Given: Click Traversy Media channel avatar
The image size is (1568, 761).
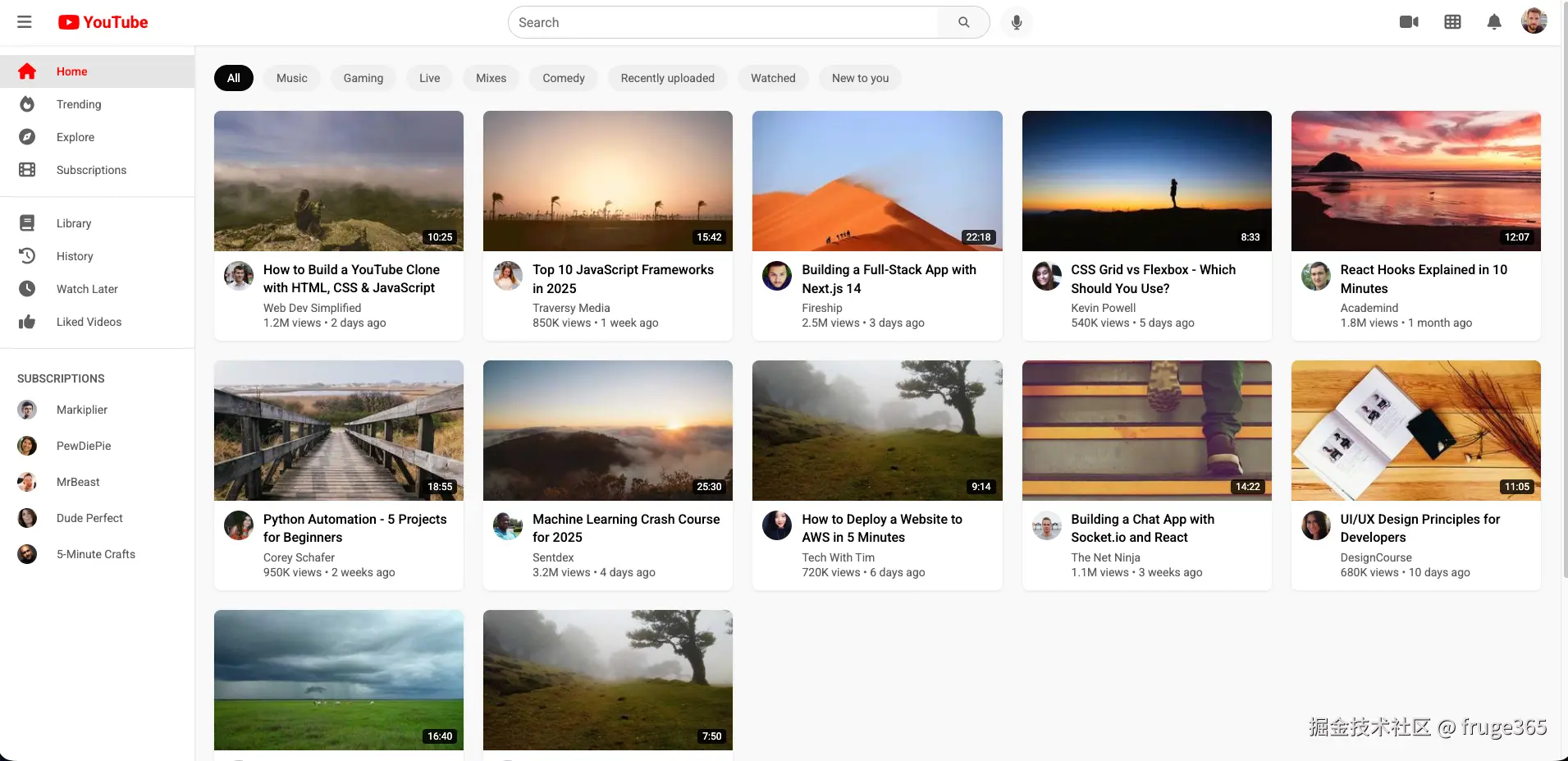Looking at the screenshot, I should [508, 276].
